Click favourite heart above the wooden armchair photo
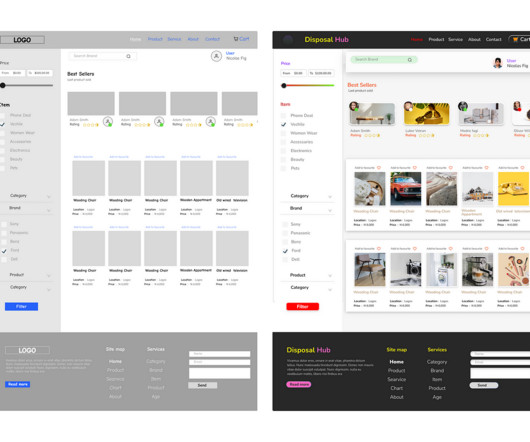The width and height of the screenshot is (530, 442). point(379,248)
